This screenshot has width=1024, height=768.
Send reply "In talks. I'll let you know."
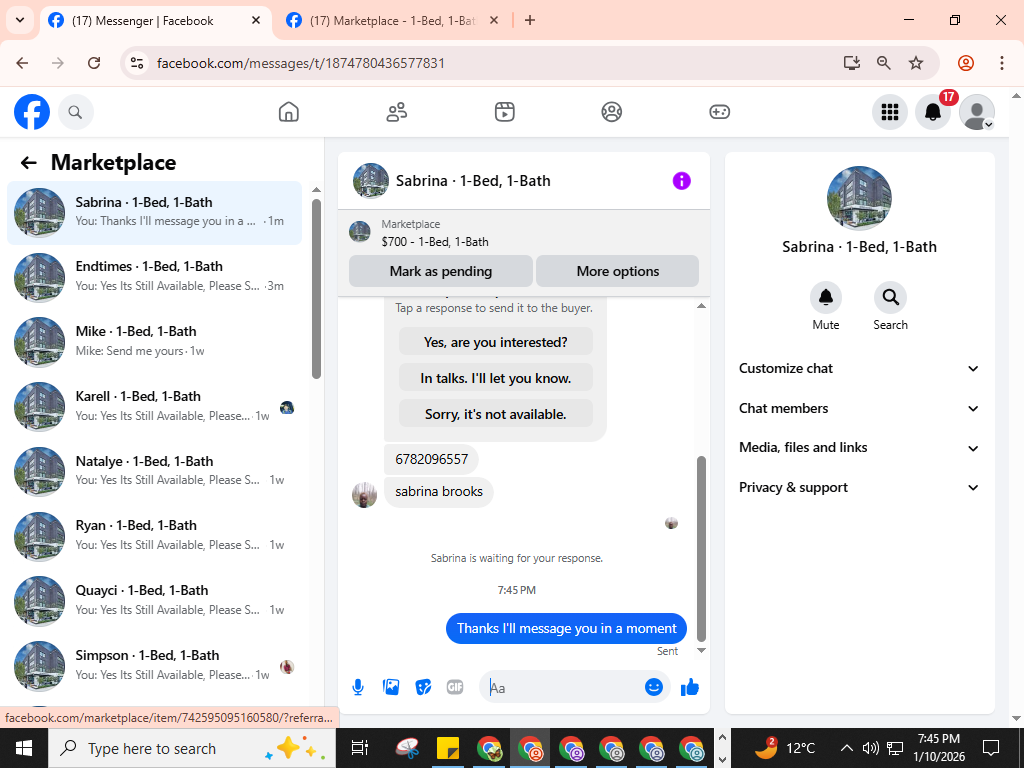496,378
